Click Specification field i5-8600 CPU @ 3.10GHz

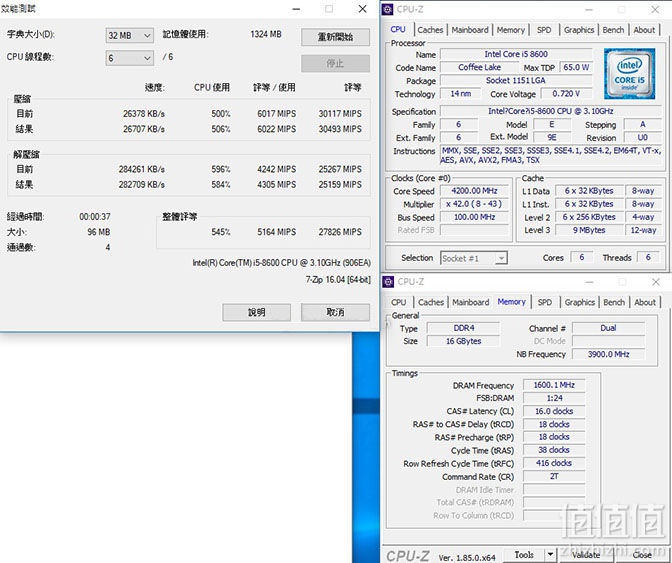pyautogui.click(x=551, y=111)
